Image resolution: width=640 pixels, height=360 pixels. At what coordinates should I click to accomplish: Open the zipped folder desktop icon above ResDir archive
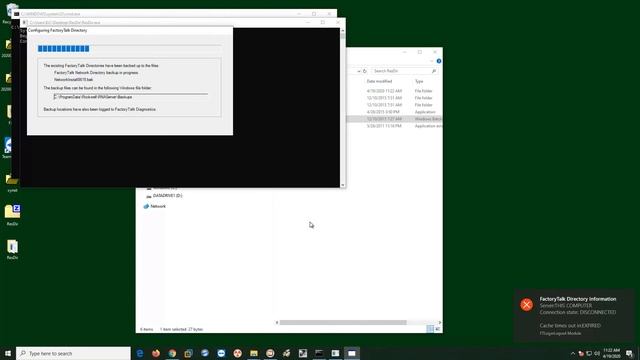(12, 215)
